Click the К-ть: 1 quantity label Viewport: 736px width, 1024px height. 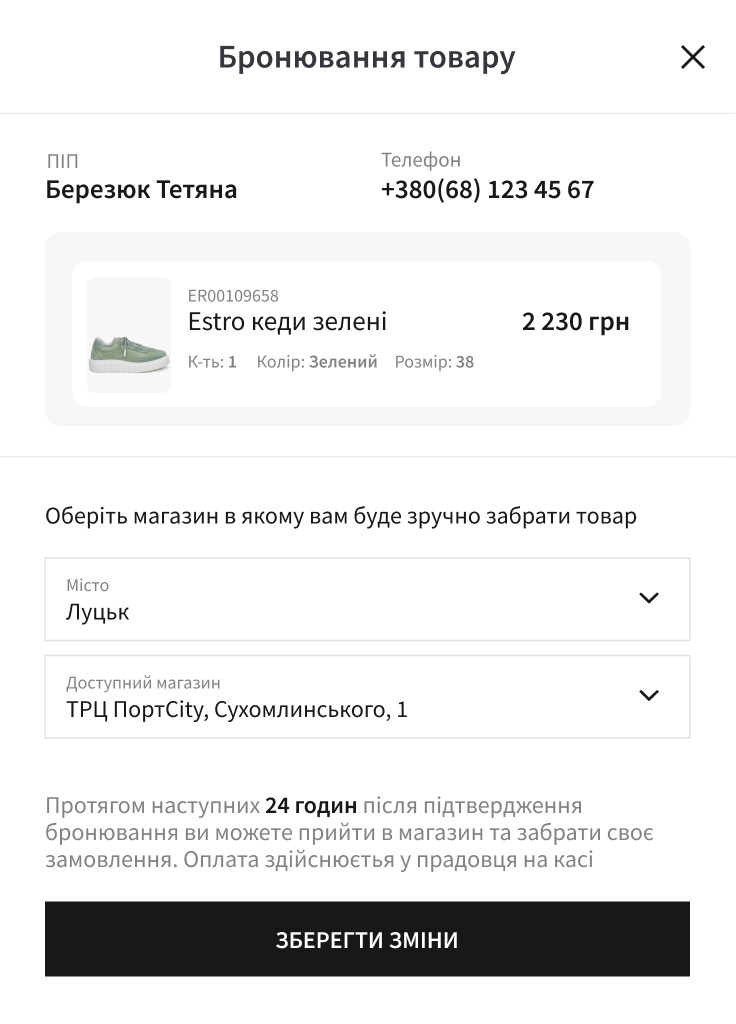coord(212,362)
